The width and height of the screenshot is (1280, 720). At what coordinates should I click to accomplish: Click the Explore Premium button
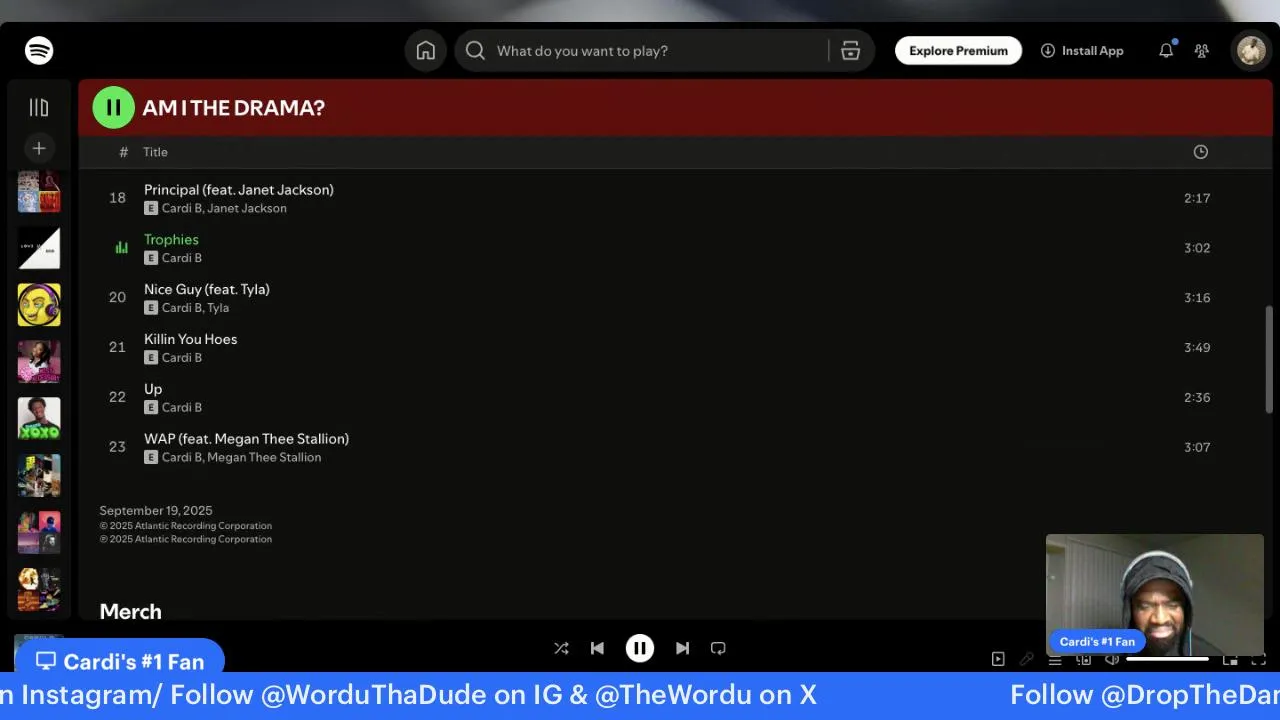[x=958, y=51]
